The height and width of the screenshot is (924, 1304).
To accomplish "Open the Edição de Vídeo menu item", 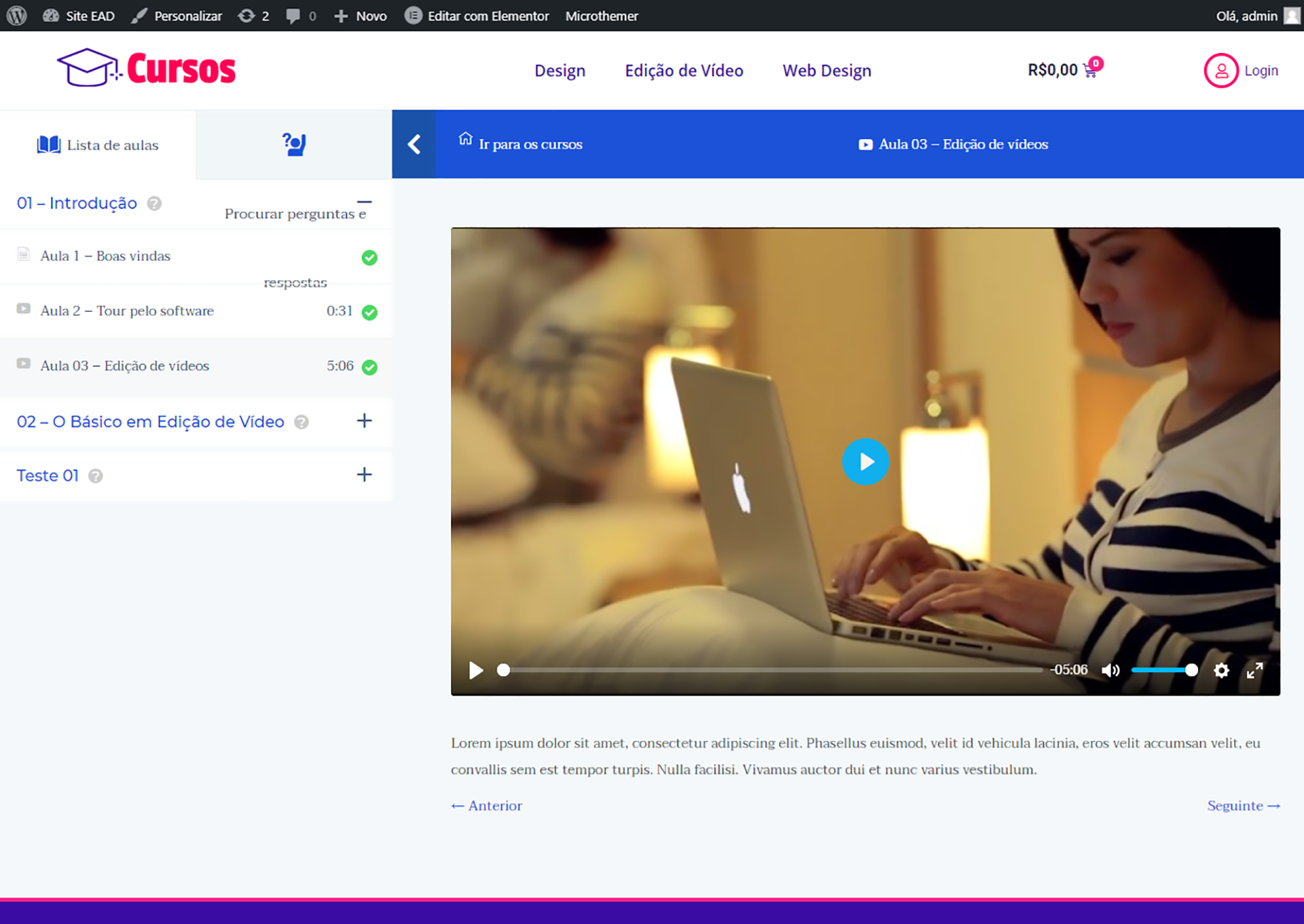I will 684,71.
